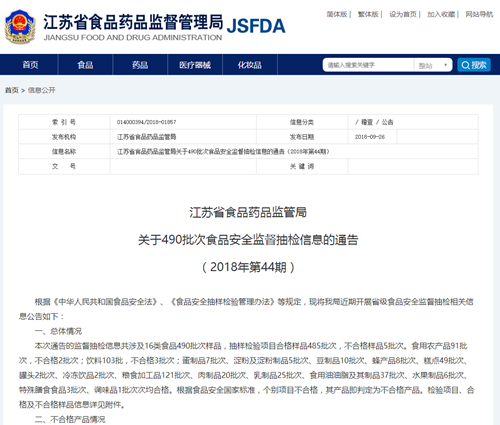Switch to 繁体版 link
Viewport: 500px width, 425px height.
[x=368, y=14]
